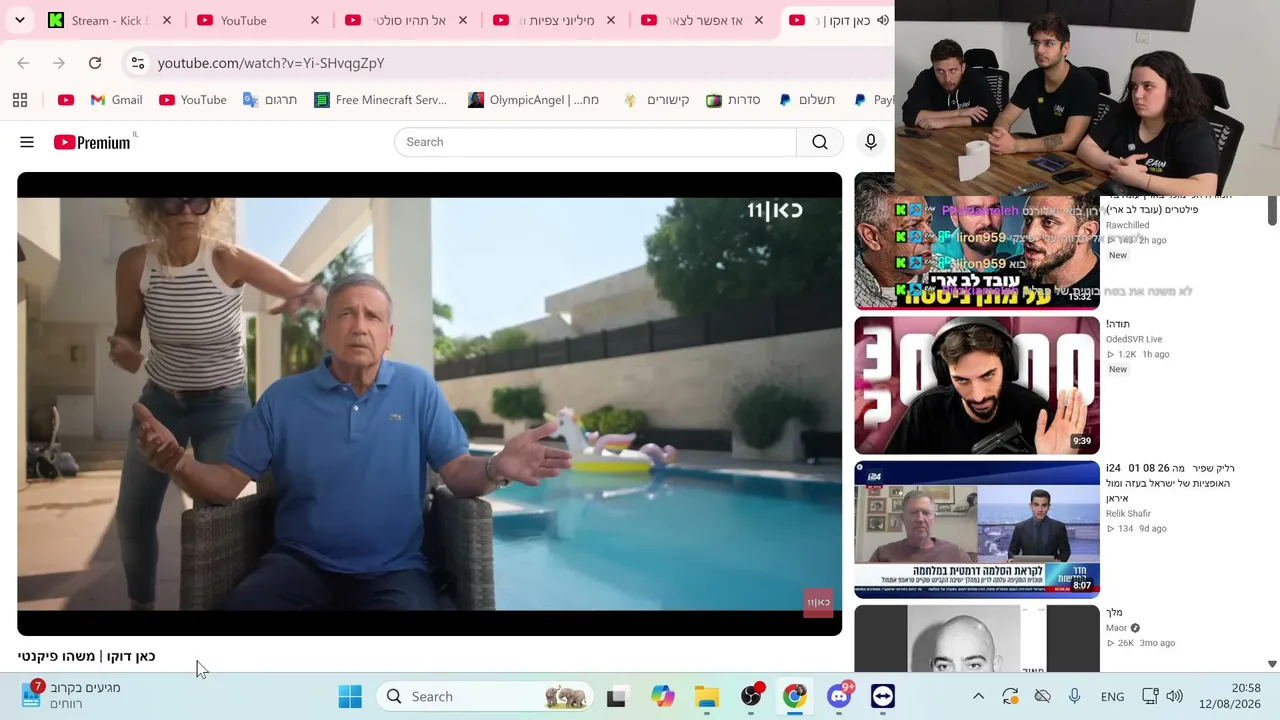The image size is (1280, 720).
Task: Open the Relik Shafir channel name
Action: click(x=1128, y=513)
